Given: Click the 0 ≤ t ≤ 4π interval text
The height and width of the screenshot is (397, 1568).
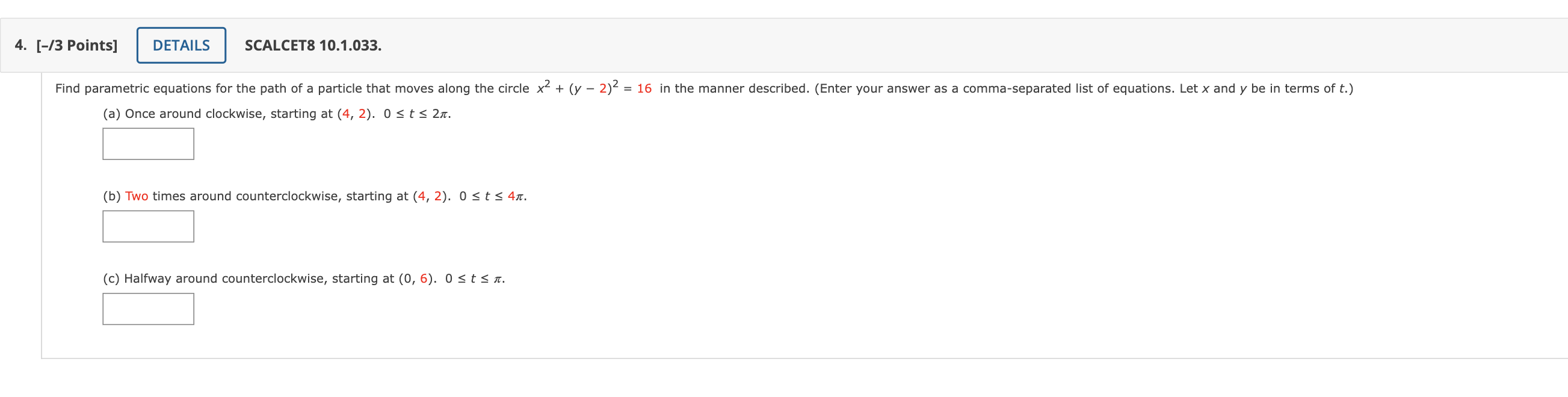Looking at the screenshot, I should coord(492,196).
